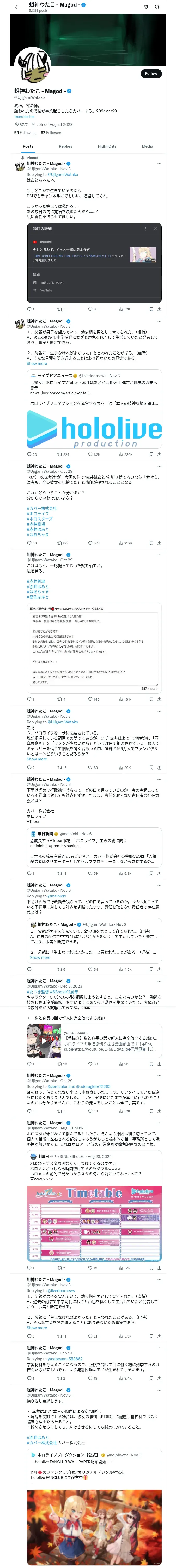Screen dimensions: 176x1568
Task: Open the Media tab
Action: 148,146
